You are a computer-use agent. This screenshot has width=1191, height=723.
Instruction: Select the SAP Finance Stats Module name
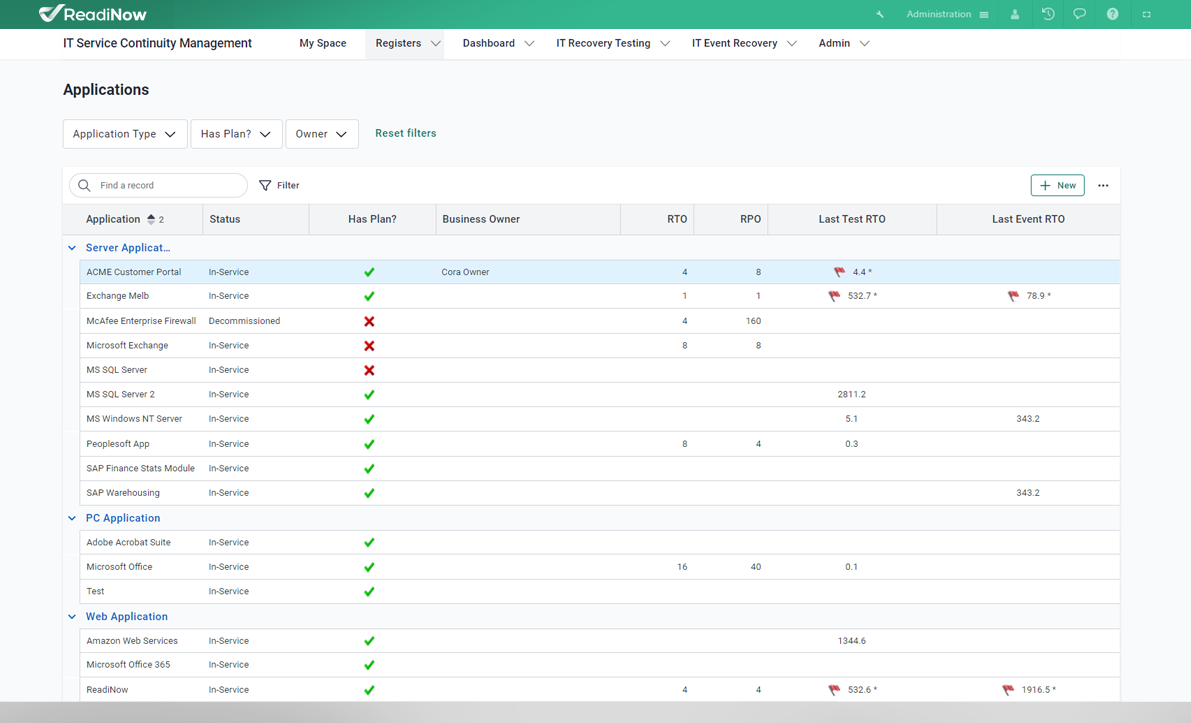click(x=141, y=469)
